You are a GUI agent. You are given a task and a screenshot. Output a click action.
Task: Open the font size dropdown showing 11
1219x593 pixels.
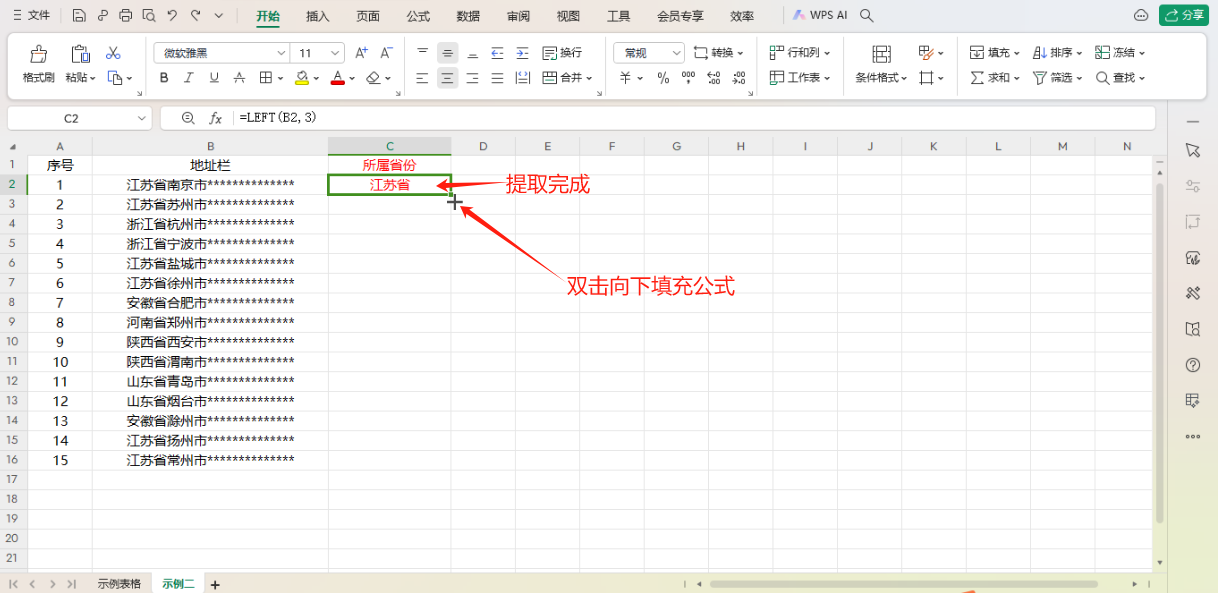click(335, 53)
